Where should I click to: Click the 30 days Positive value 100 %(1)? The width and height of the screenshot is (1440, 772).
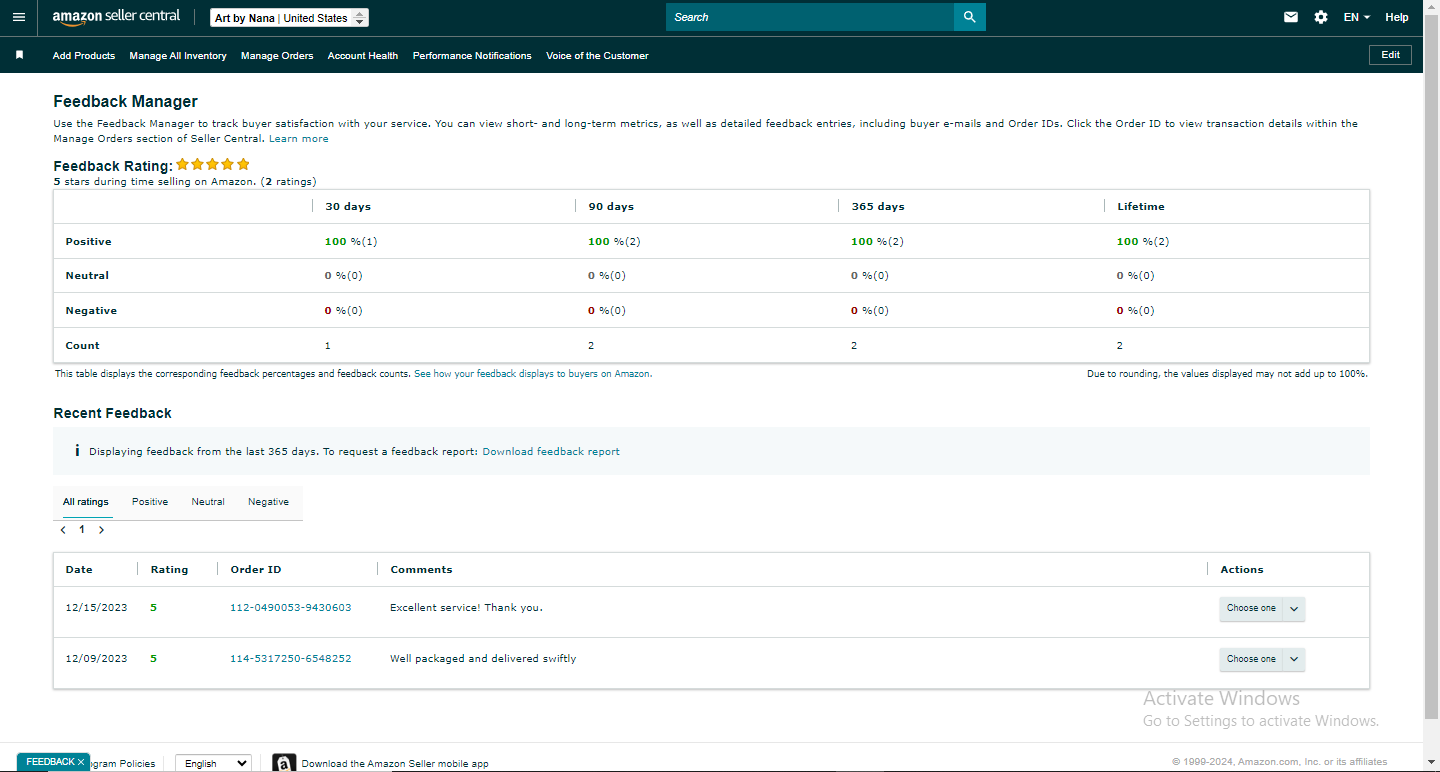351,242
